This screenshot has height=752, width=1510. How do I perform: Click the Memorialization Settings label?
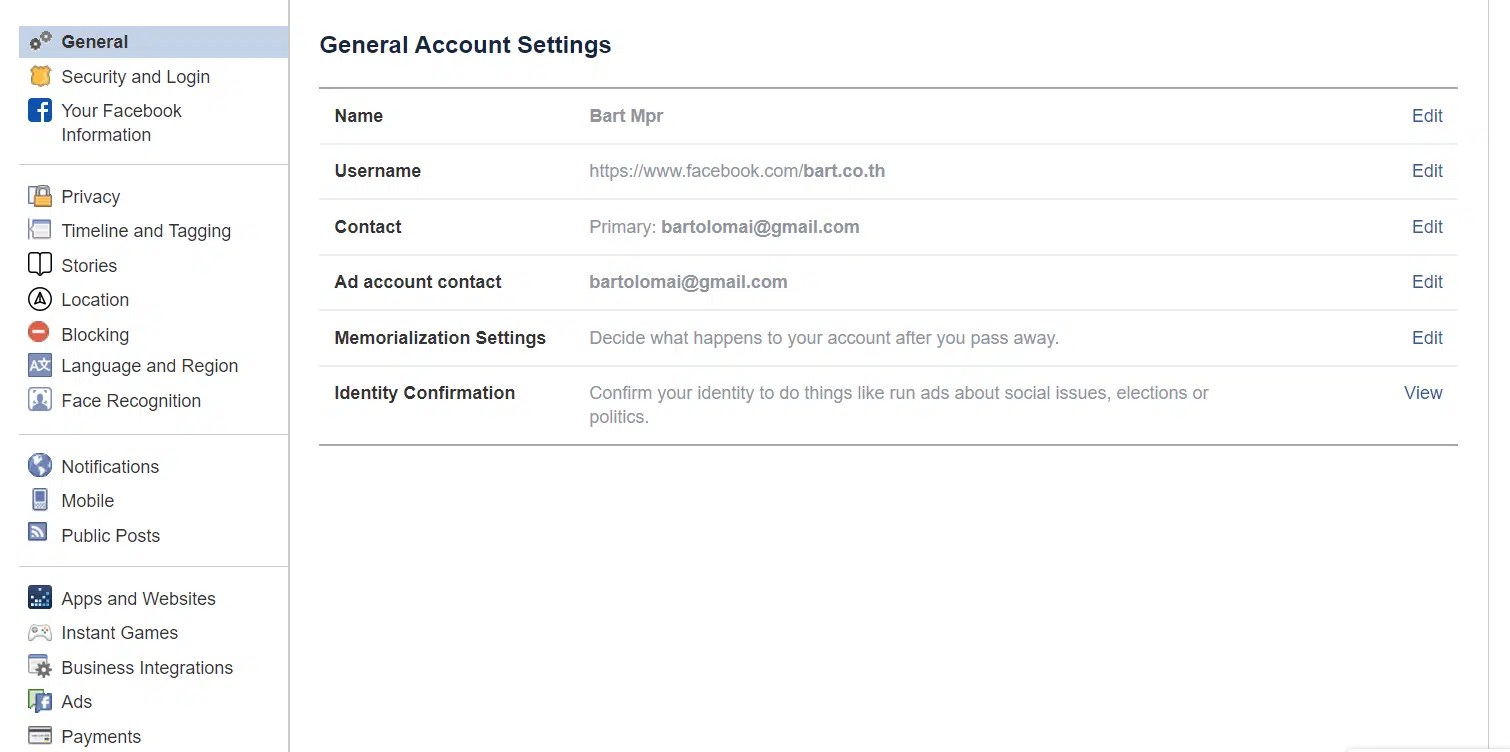[x=440, y=338]
